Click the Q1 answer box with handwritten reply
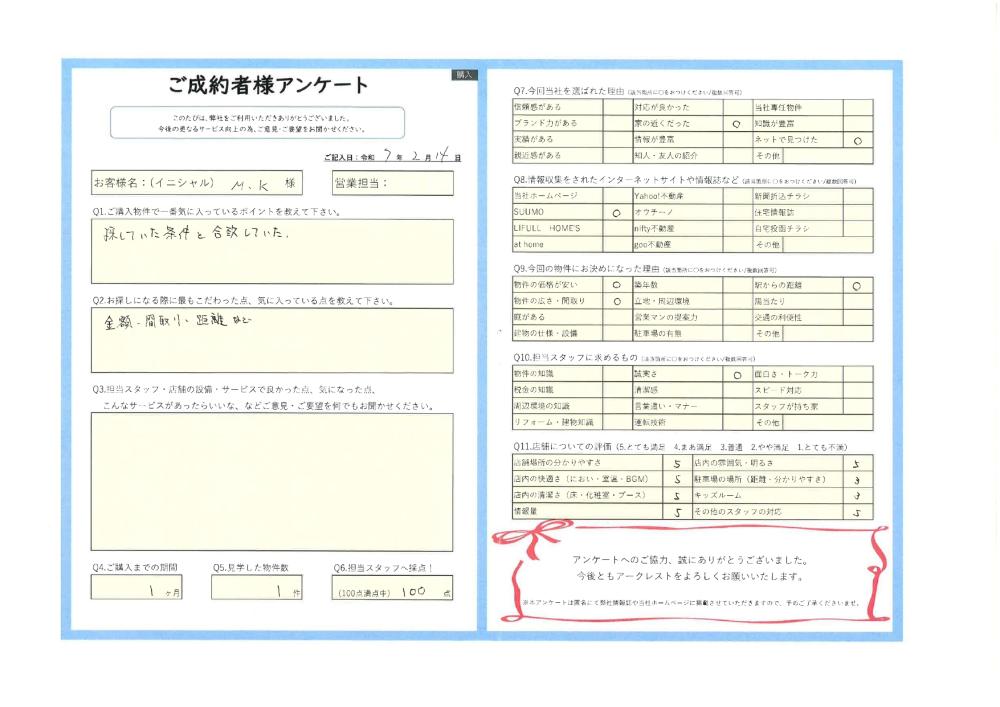 tap(272, 252)
